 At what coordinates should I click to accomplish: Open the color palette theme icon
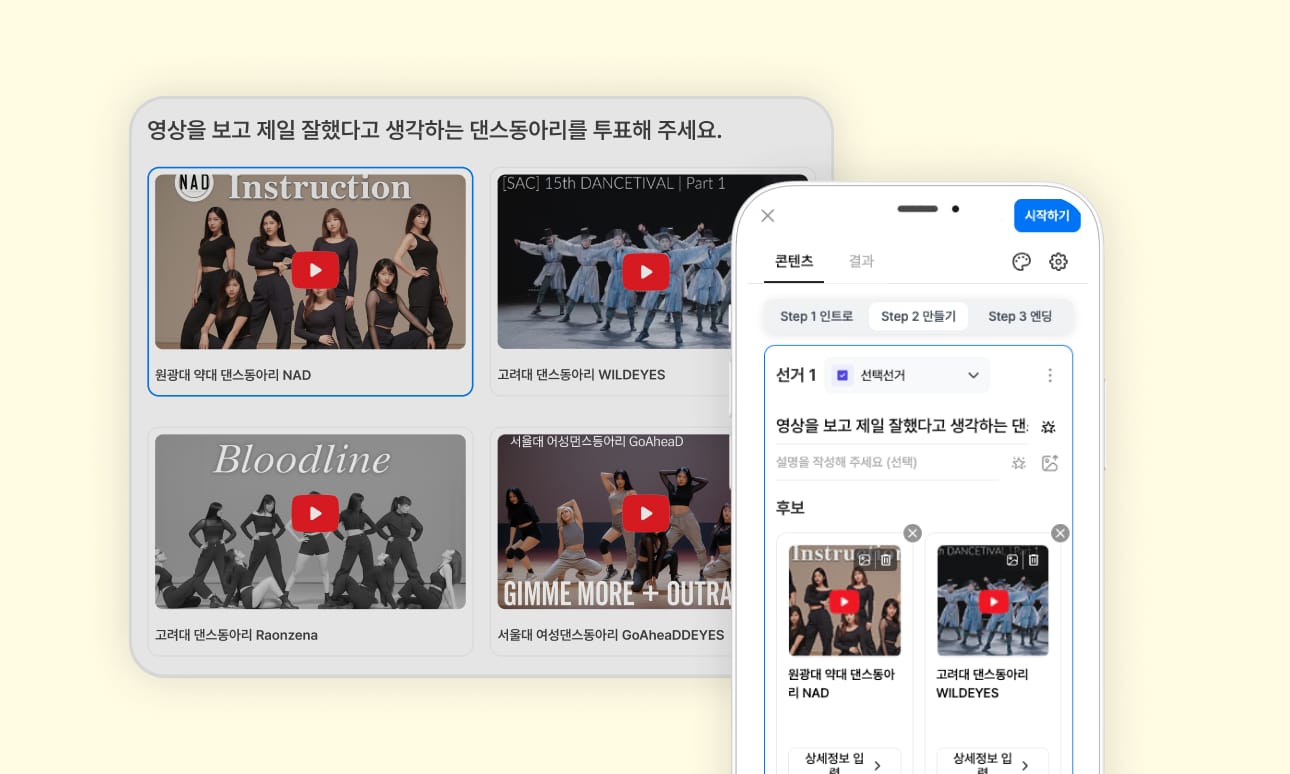tap(1021, 262)
